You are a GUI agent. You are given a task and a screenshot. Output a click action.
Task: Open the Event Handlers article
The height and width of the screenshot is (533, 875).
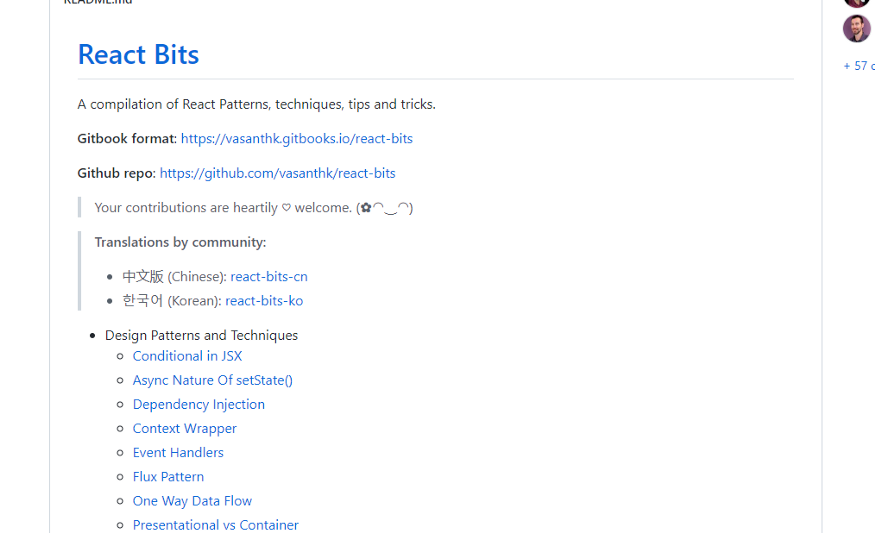[178, 452]
